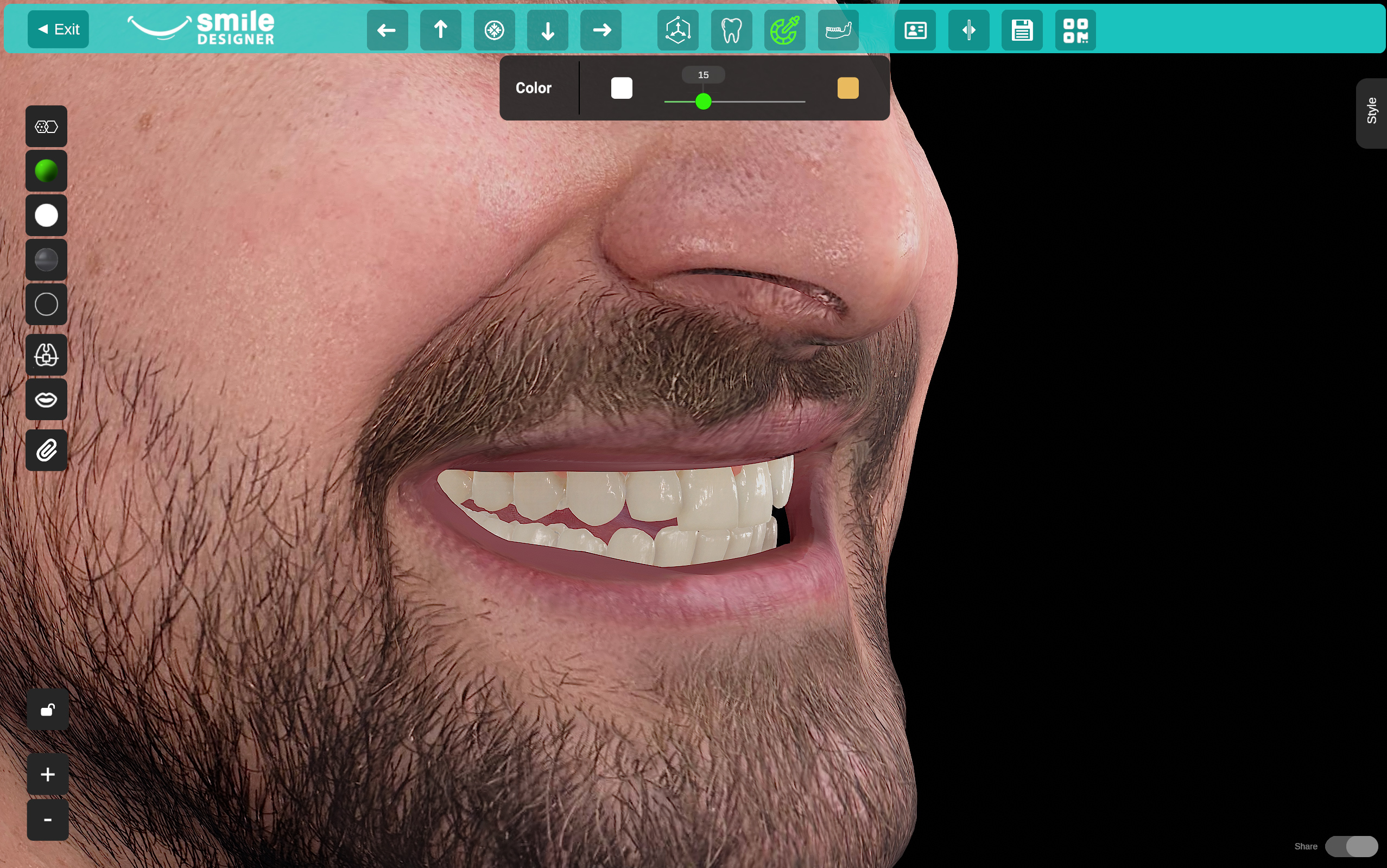Screen dimensions: 1387x868
Task: Click the green Color slider handle
Action: [x=703, y=102]
